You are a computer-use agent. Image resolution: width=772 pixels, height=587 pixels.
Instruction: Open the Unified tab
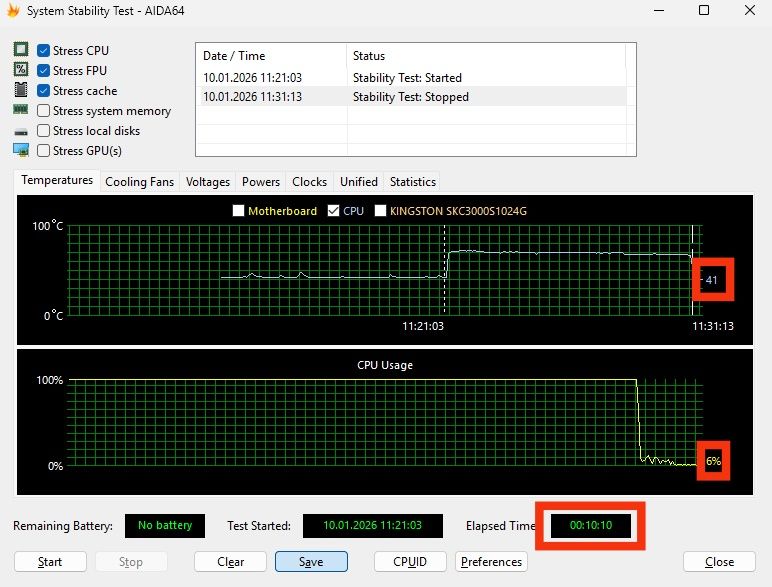pyautogui.click(x=359, y=182)
